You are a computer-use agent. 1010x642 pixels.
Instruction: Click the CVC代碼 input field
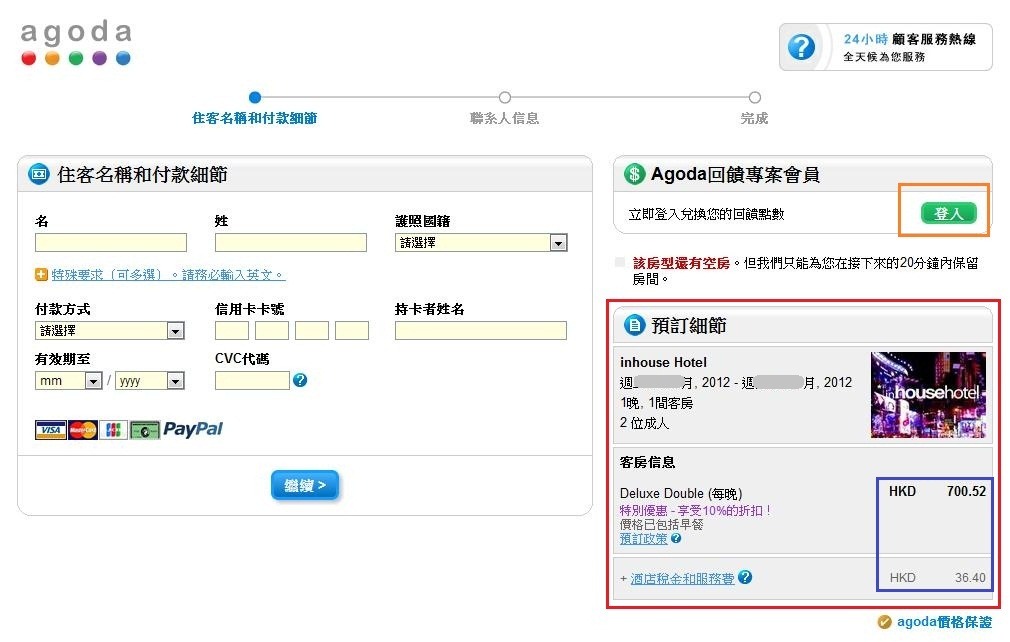click(x=252, y=381)
